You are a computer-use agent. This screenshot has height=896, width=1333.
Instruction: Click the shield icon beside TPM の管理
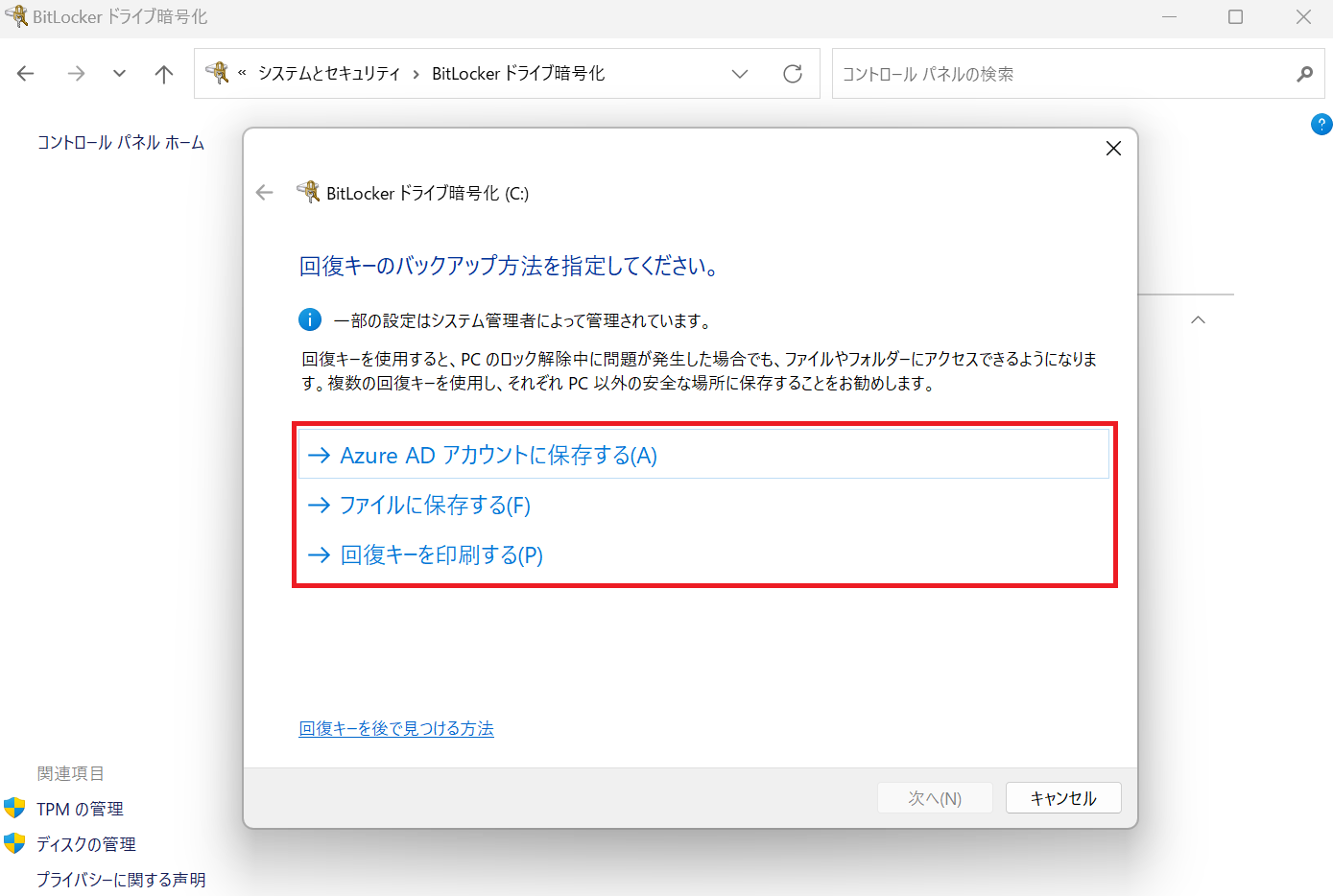(14, 808)
